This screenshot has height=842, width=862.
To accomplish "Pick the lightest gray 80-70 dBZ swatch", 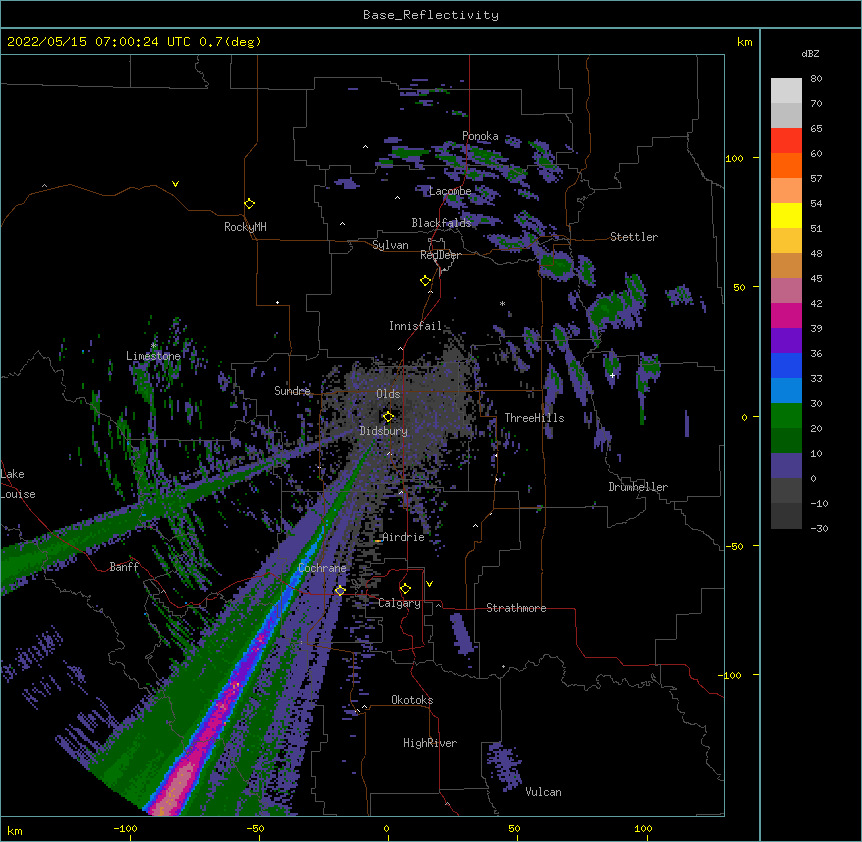I will pyautogui.click(x=786, y=91).
